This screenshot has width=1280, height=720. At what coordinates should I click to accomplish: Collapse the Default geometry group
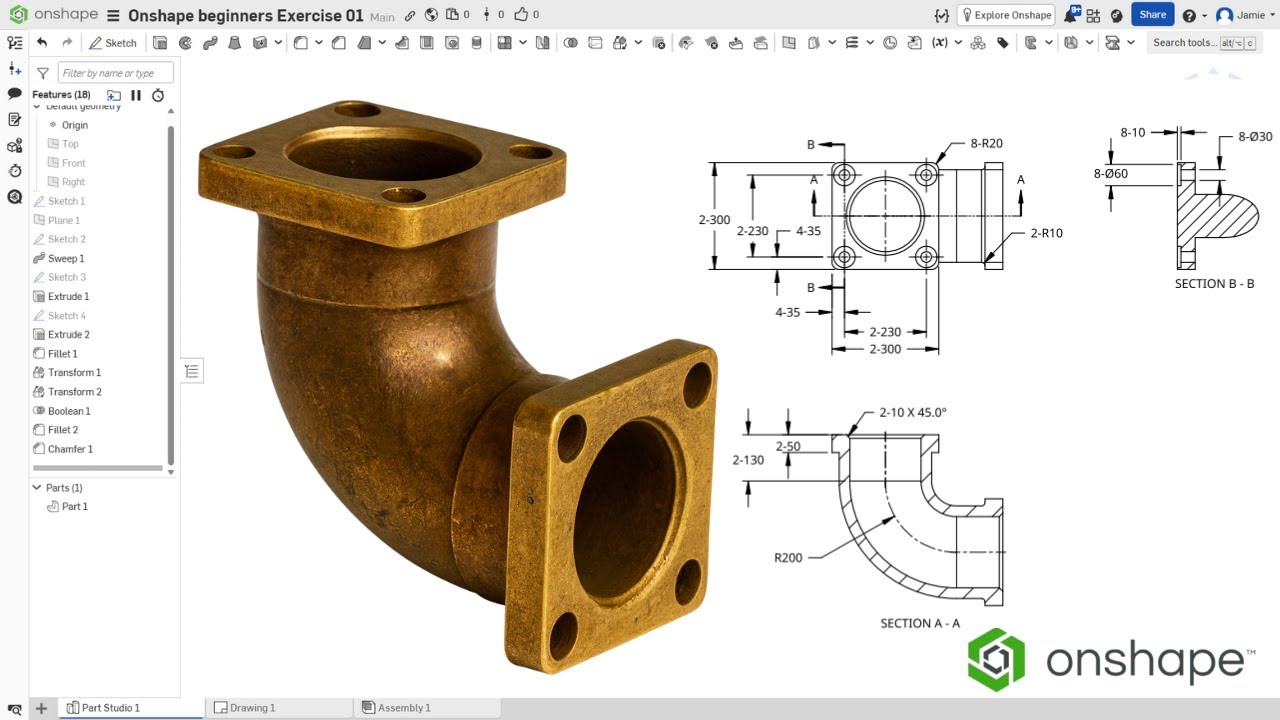tap(37, 106)
